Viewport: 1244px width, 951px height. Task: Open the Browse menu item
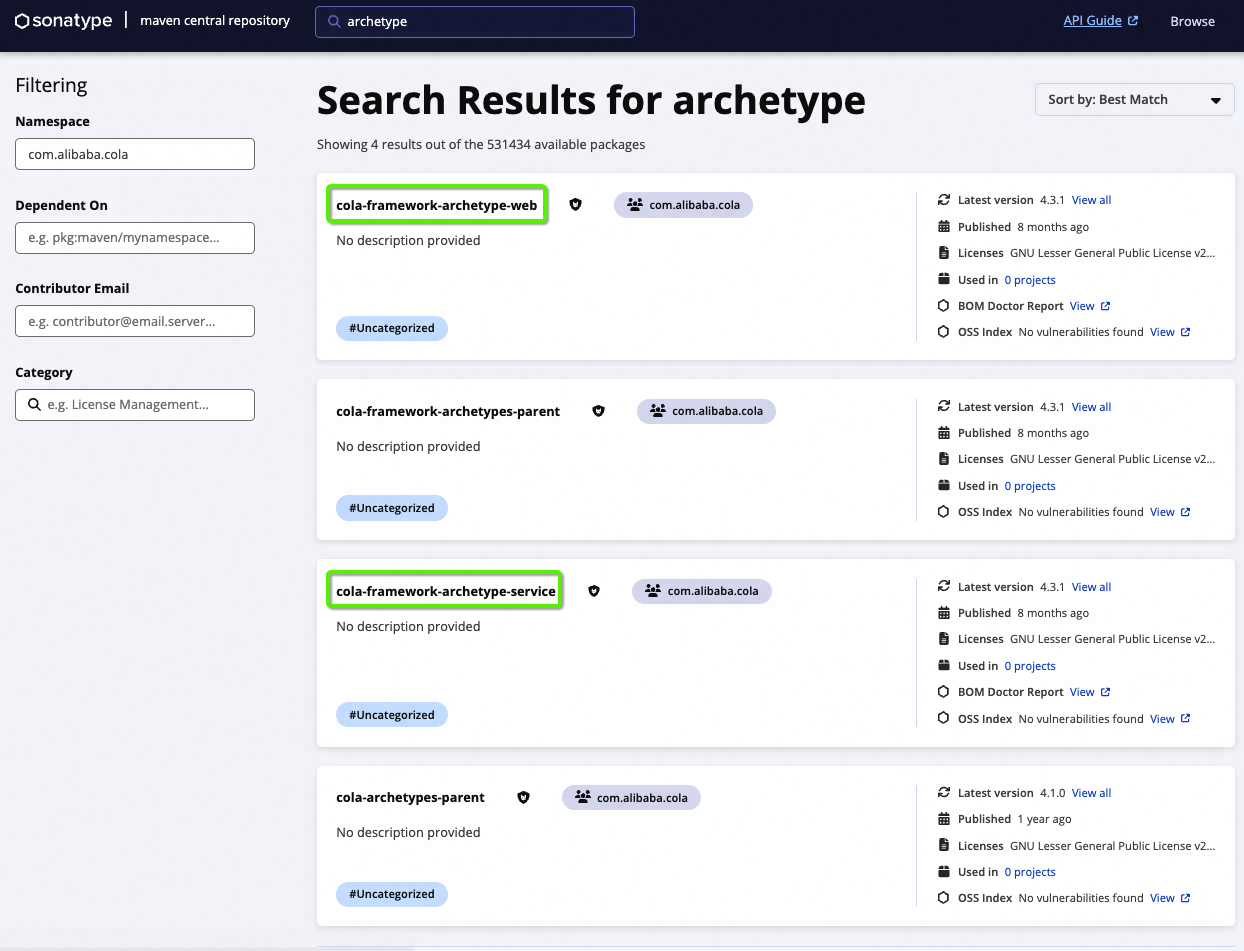tap(1192, 21)
